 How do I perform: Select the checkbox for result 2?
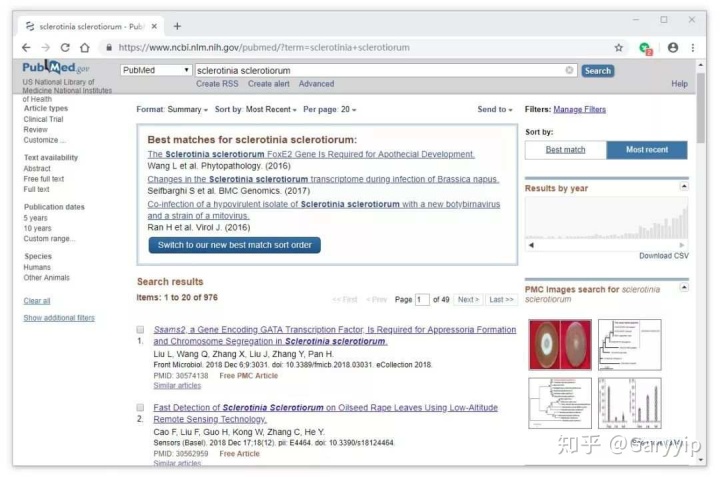click(x=140, y=408)
